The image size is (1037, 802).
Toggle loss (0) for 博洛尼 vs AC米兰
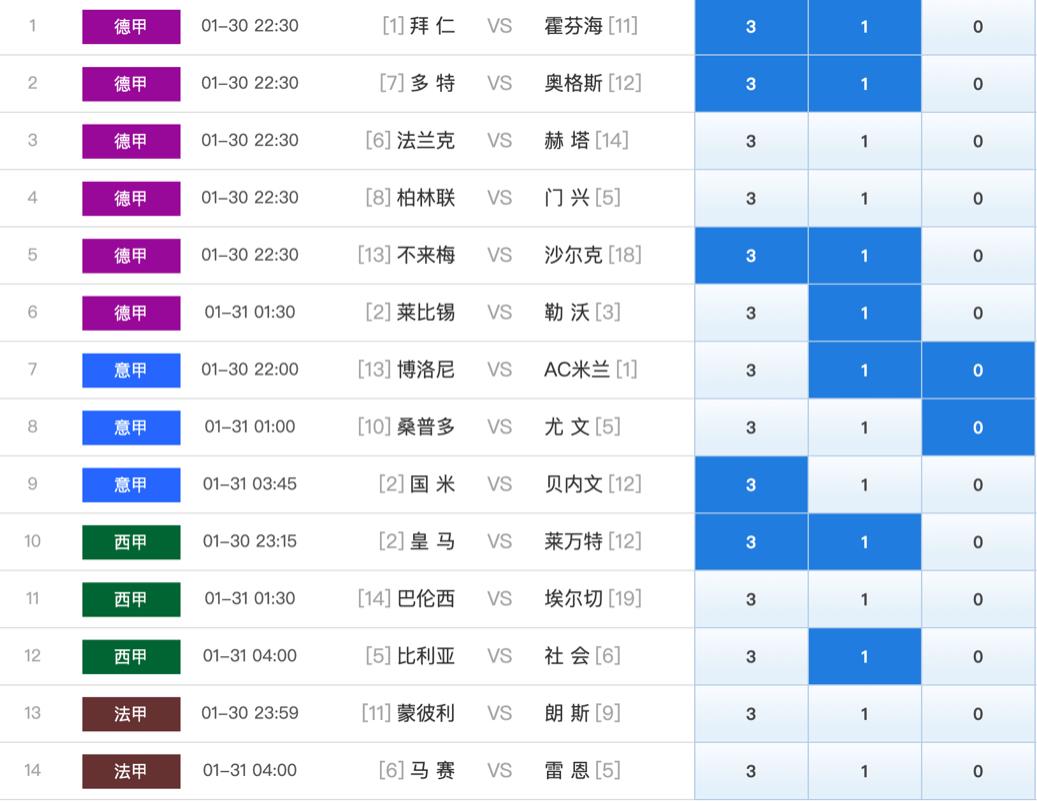pyautogui.click(x=978, y=370)
